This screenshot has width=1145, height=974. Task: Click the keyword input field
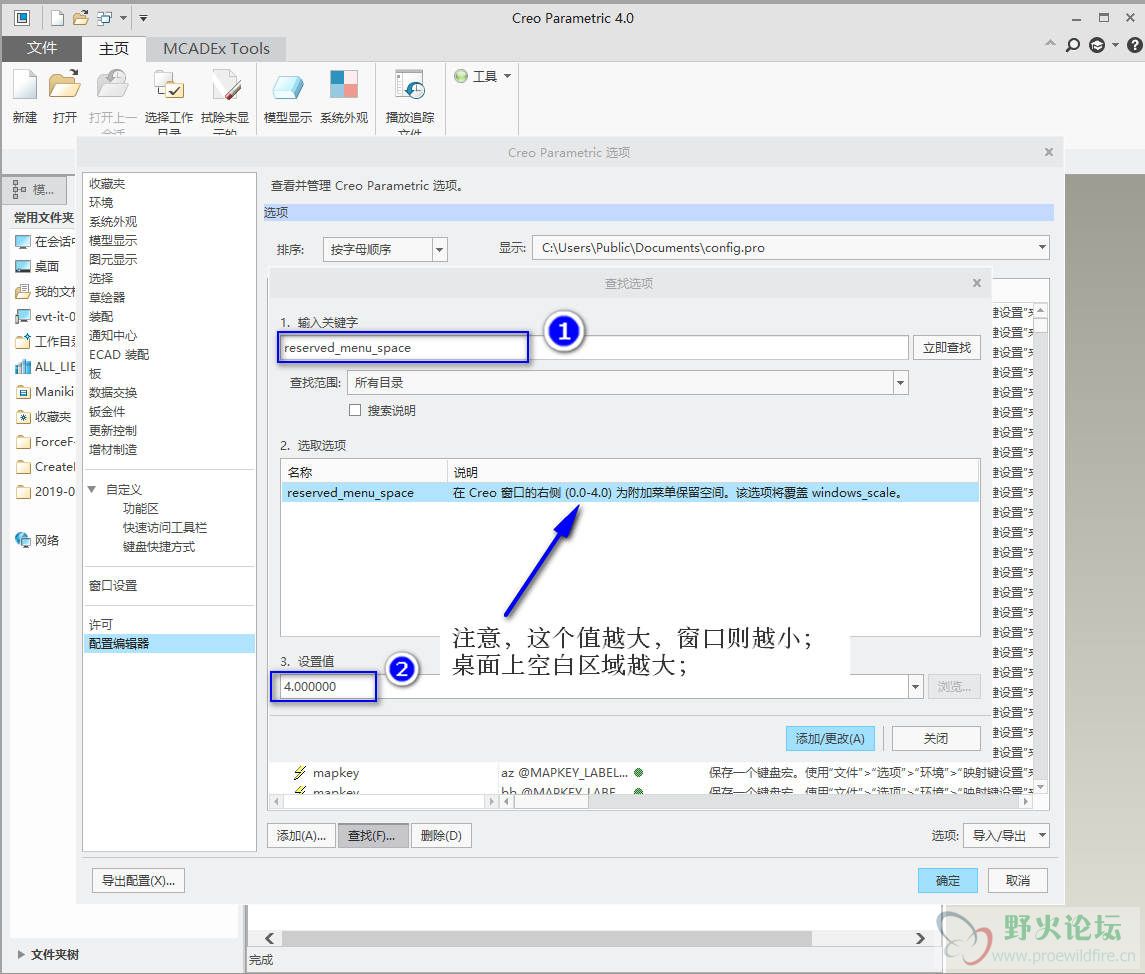593,348
